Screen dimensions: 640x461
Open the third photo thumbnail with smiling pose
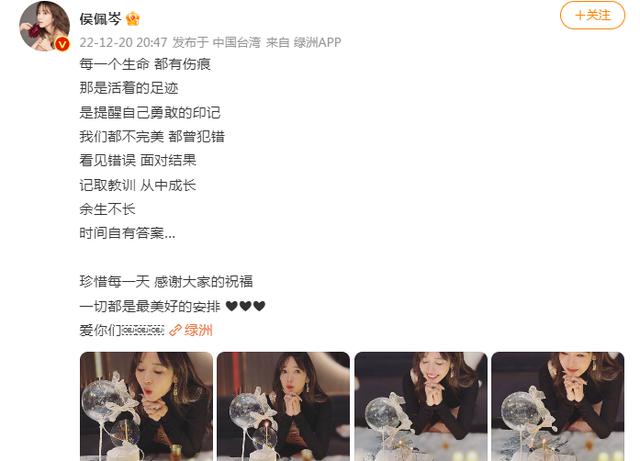[421, 406]
